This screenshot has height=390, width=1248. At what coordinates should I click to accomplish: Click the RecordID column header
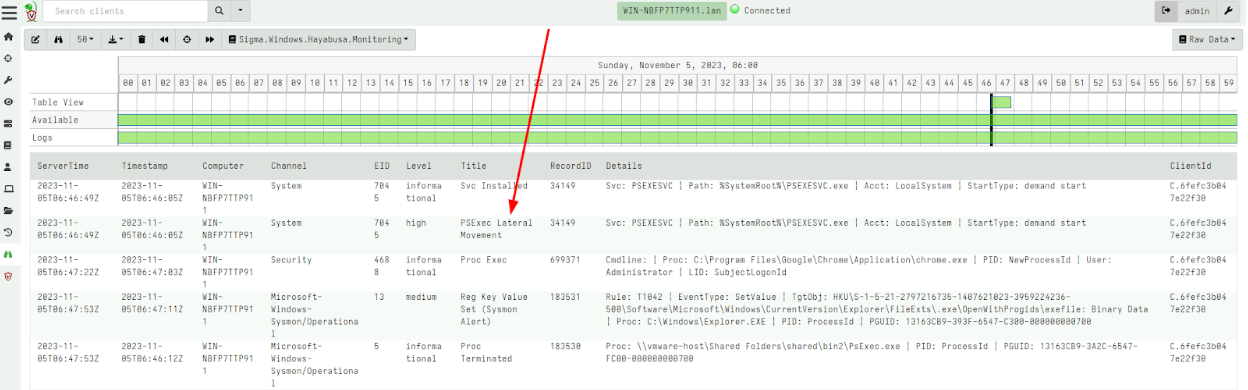571,166
